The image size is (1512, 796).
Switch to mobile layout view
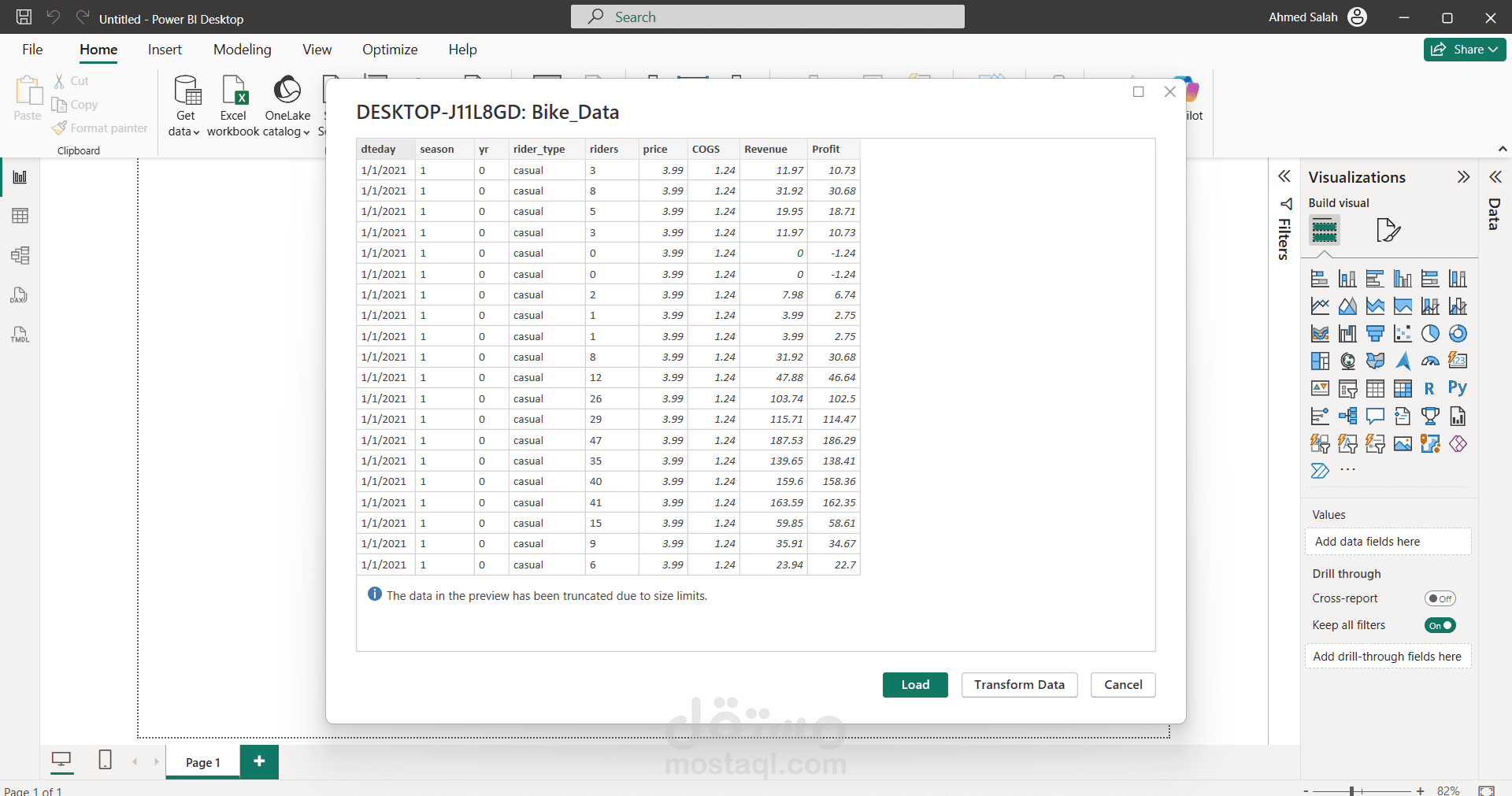click(x=105, y=760)
